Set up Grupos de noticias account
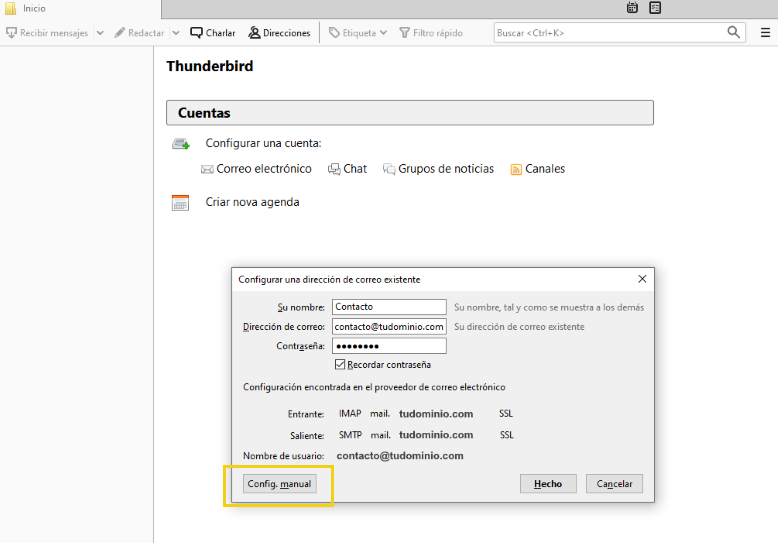Image resolution: width=778 pixels, height=543 pixels. point(438,169)
